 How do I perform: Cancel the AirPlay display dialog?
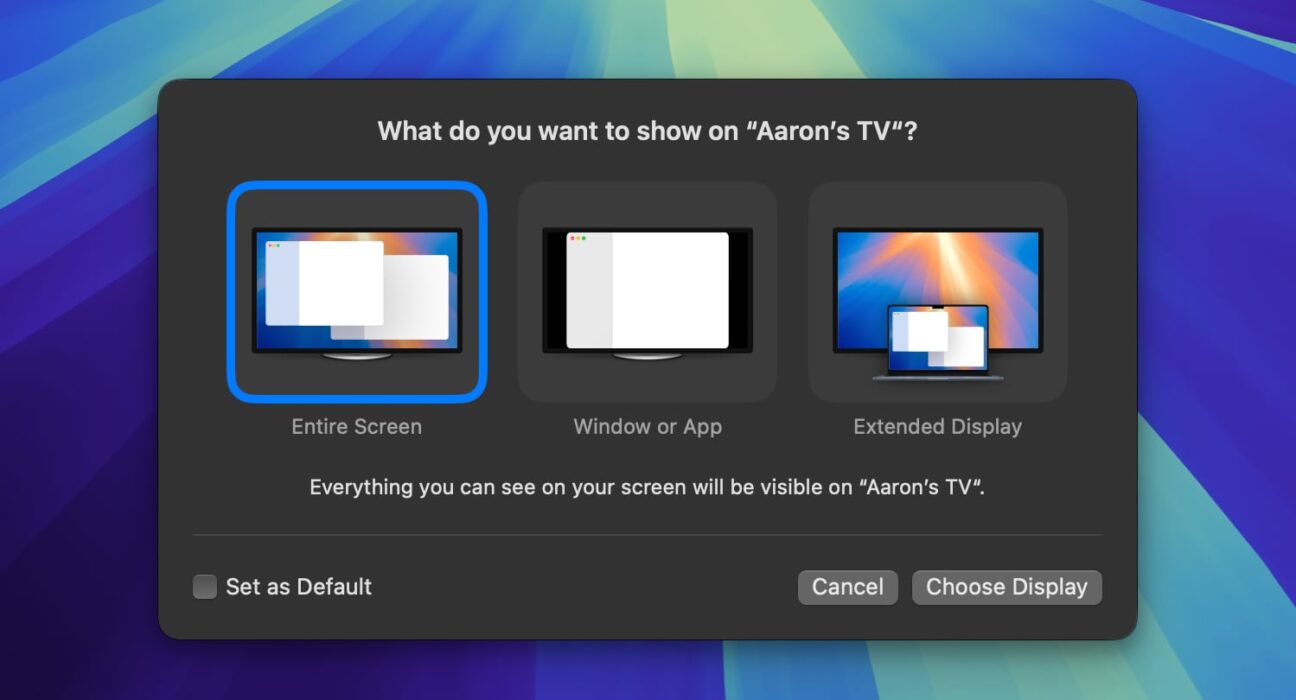coord(848,587)
